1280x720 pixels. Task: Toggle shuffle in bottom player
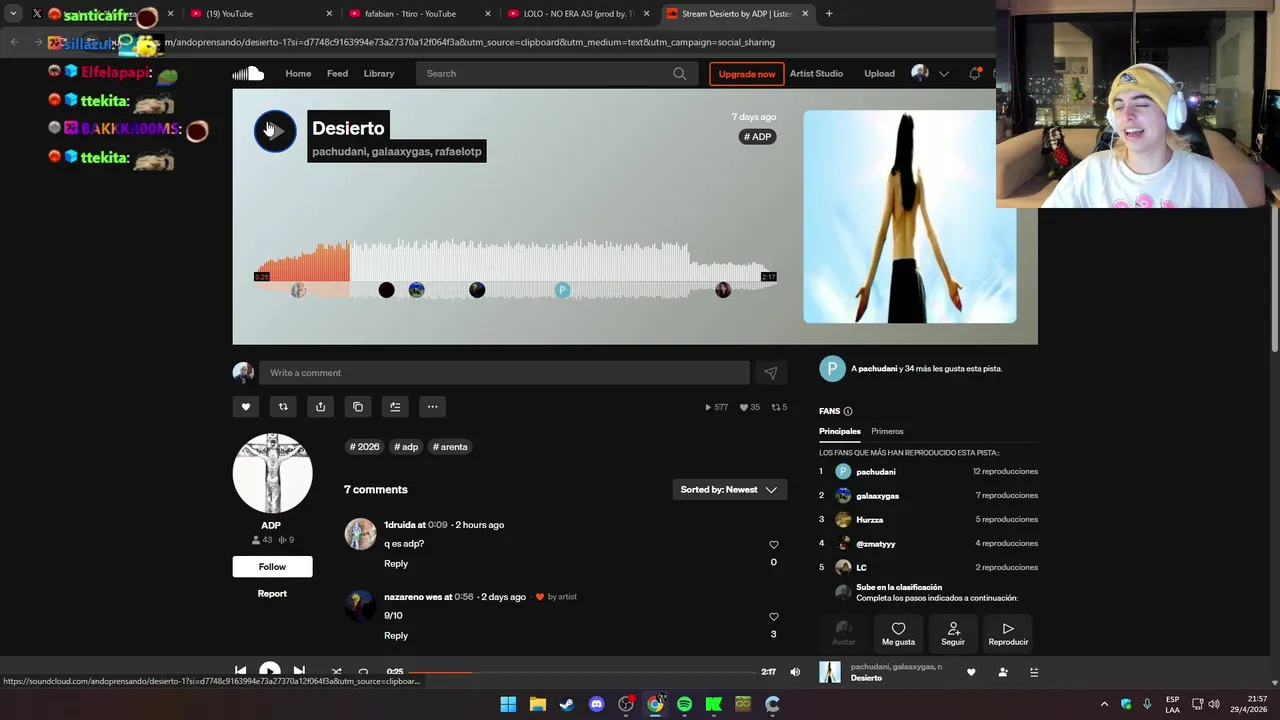tap(337, 671)
